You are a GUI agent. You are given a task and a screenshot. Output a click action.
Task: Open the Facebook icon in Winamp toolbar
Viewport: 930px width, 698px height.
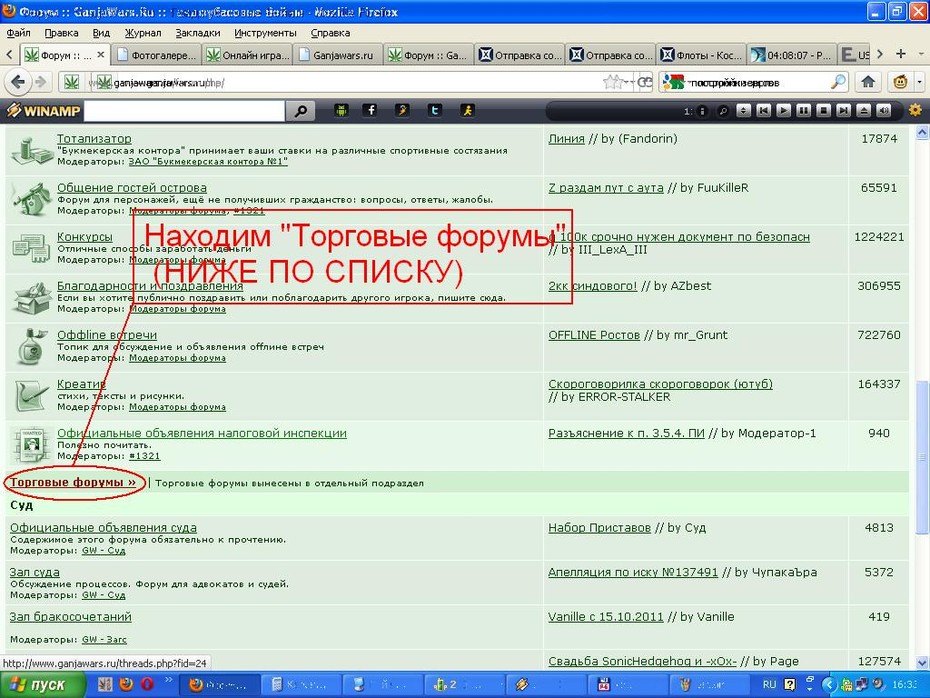click(x=370, y=110)
